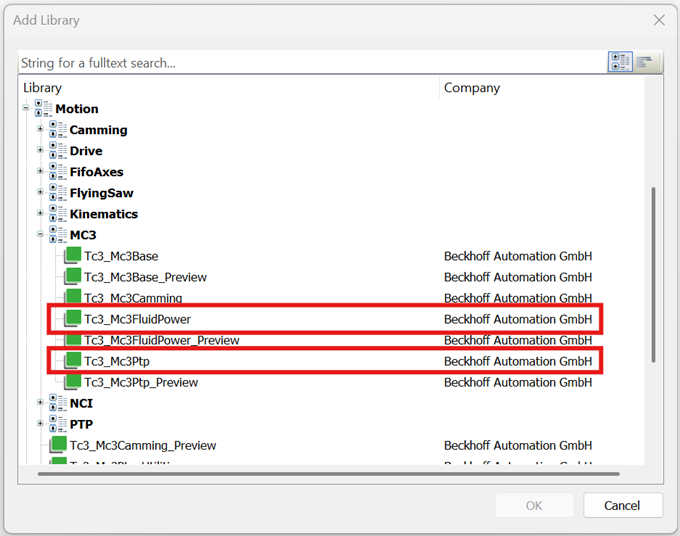The width and height of the screenshot is (680, 536).
Task: Select the Tc3_Mc3Camming library
Action: point(133,298)
